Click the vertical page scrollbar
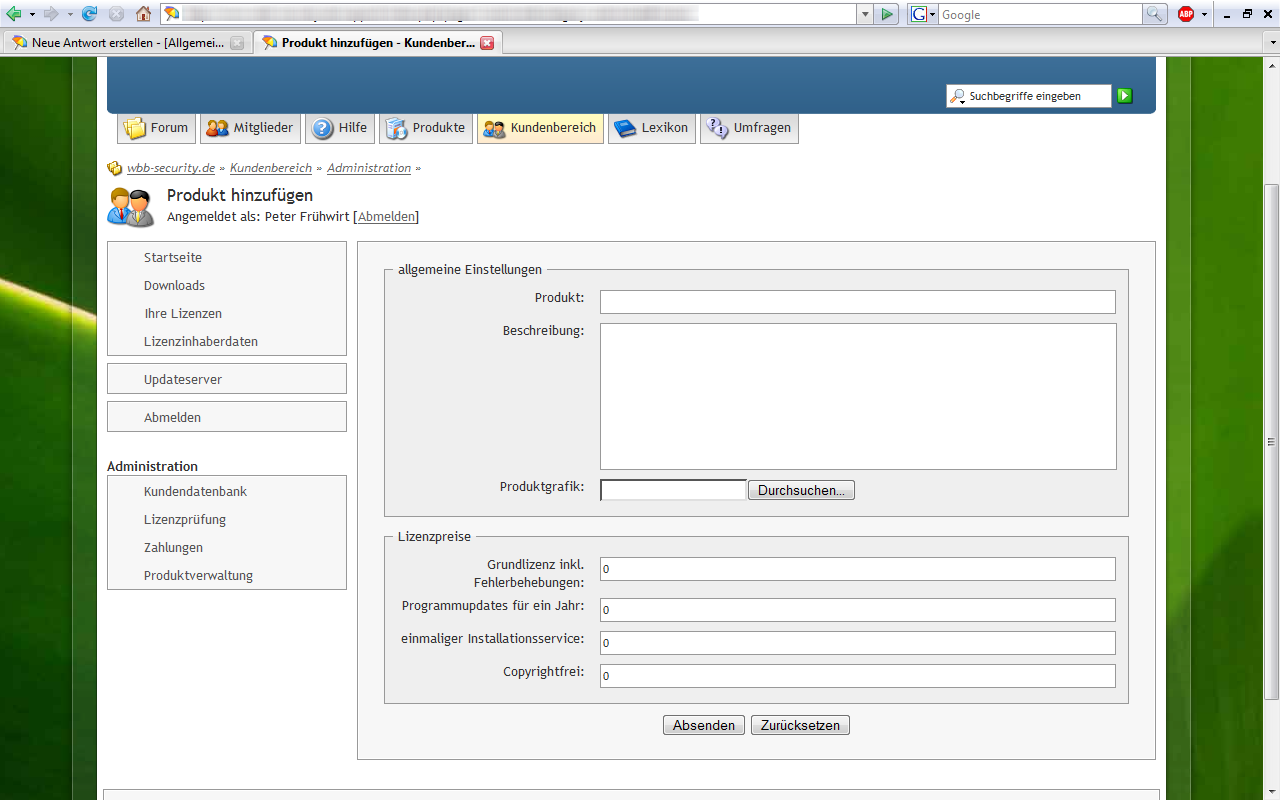The image size is (1280, 800). point(1272,440)
